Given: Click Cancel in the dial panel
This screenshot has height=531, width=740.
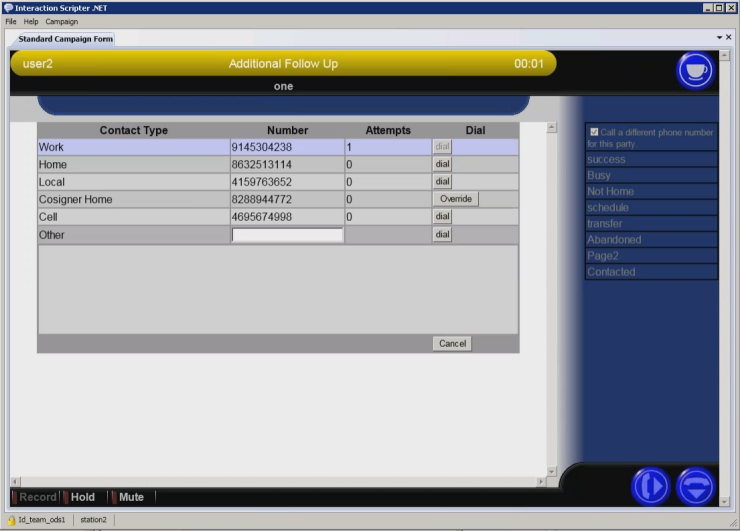Looking at the screenshot, I should (x=452, y=343).
